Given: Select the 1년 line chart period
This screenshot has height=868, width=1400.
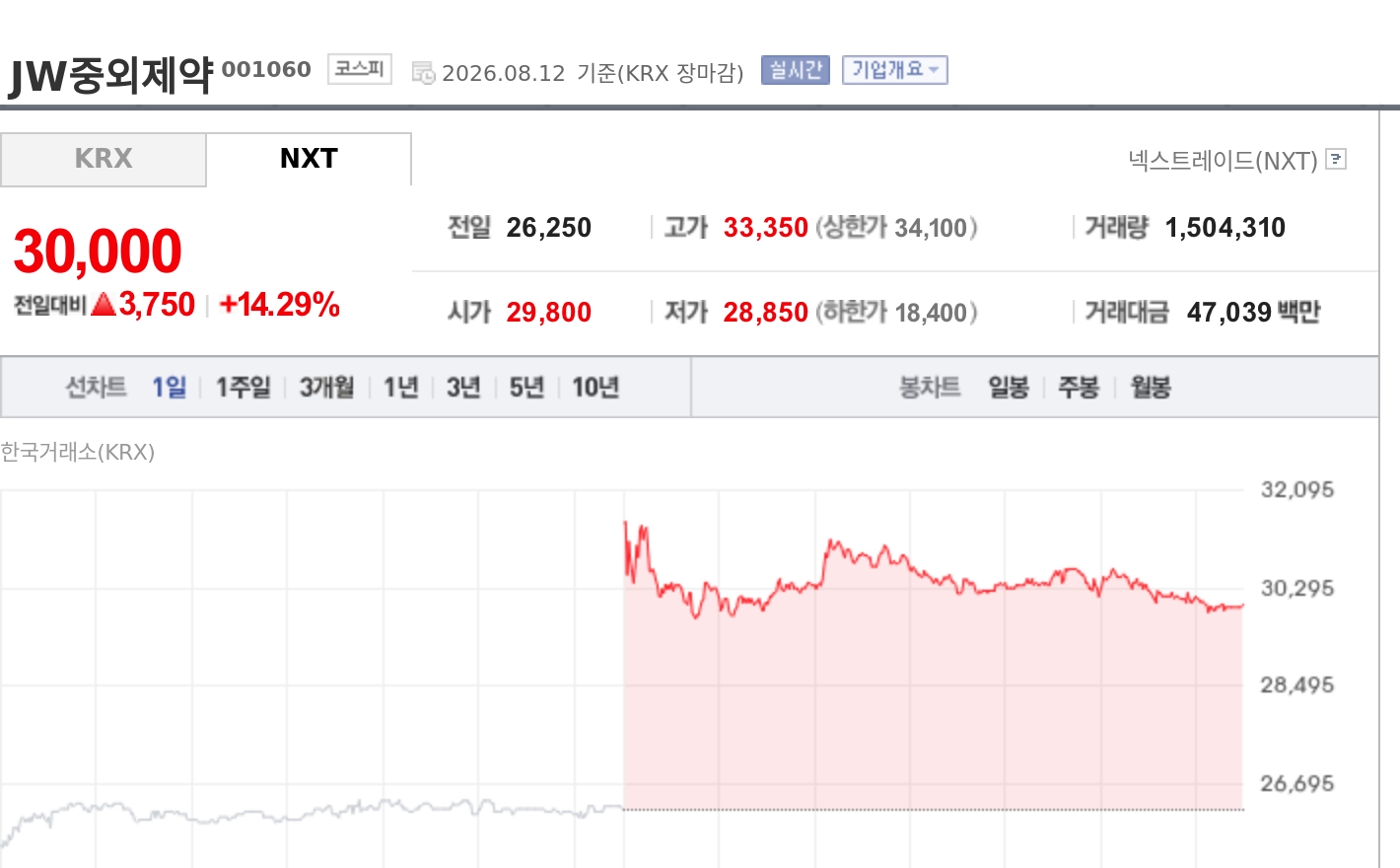Looking at the screenshot, I should click(x=400, y=387).
